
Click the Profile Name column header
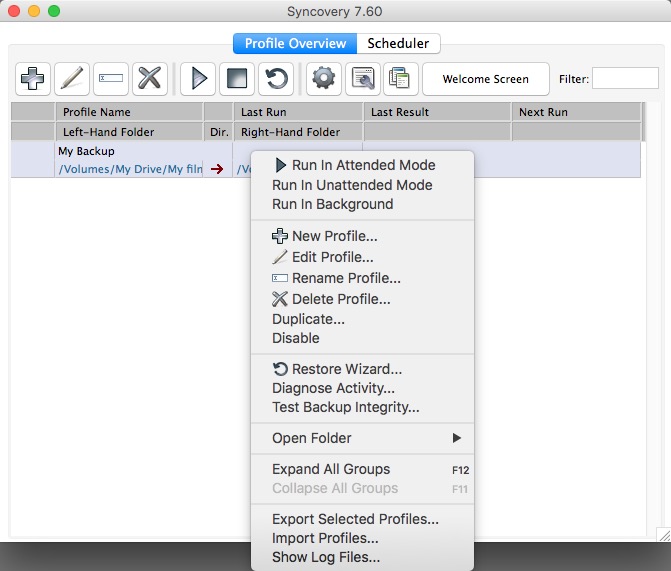(129, 112)
